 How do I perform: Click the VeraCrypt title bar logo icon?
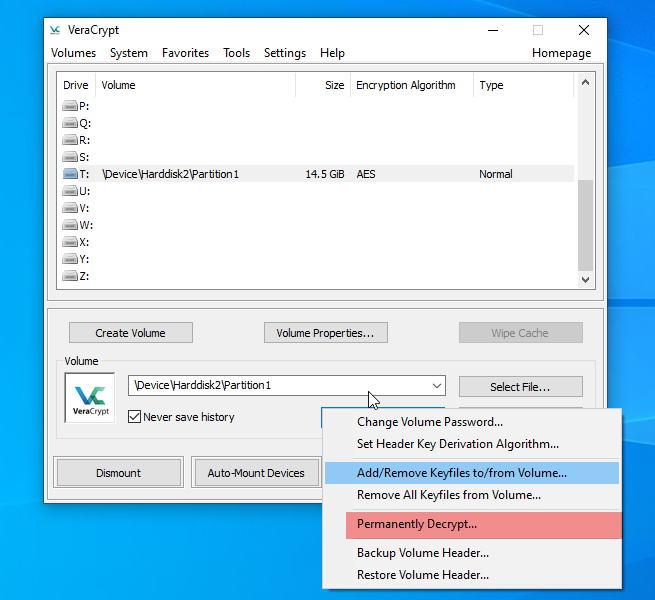tap(55, 30)
